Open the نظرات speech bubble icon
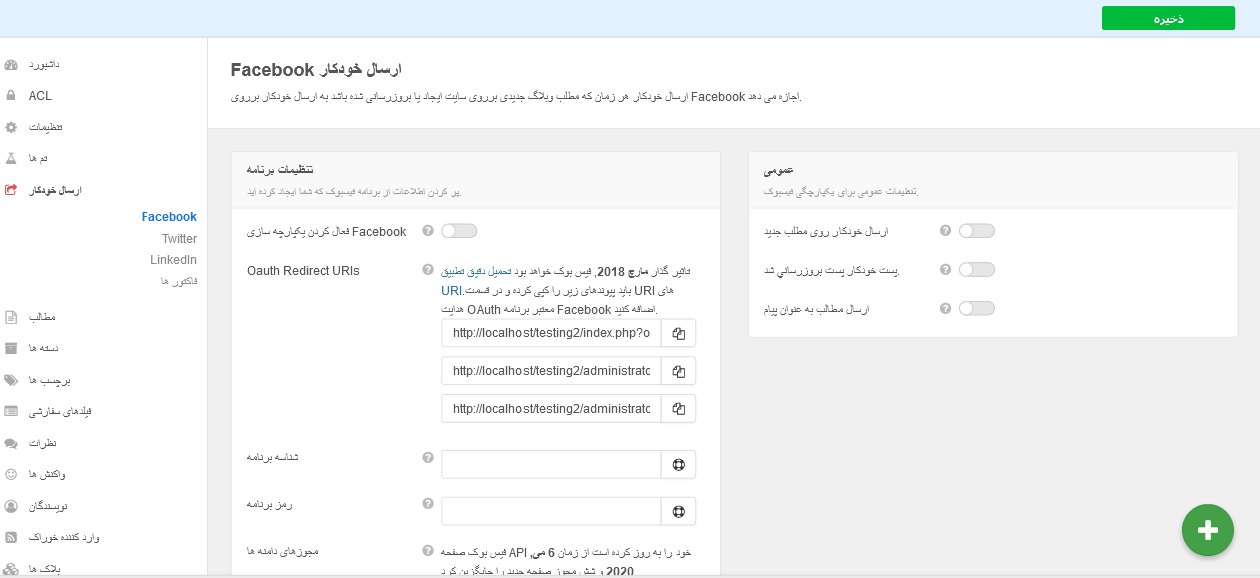 [x=11, y=443]
